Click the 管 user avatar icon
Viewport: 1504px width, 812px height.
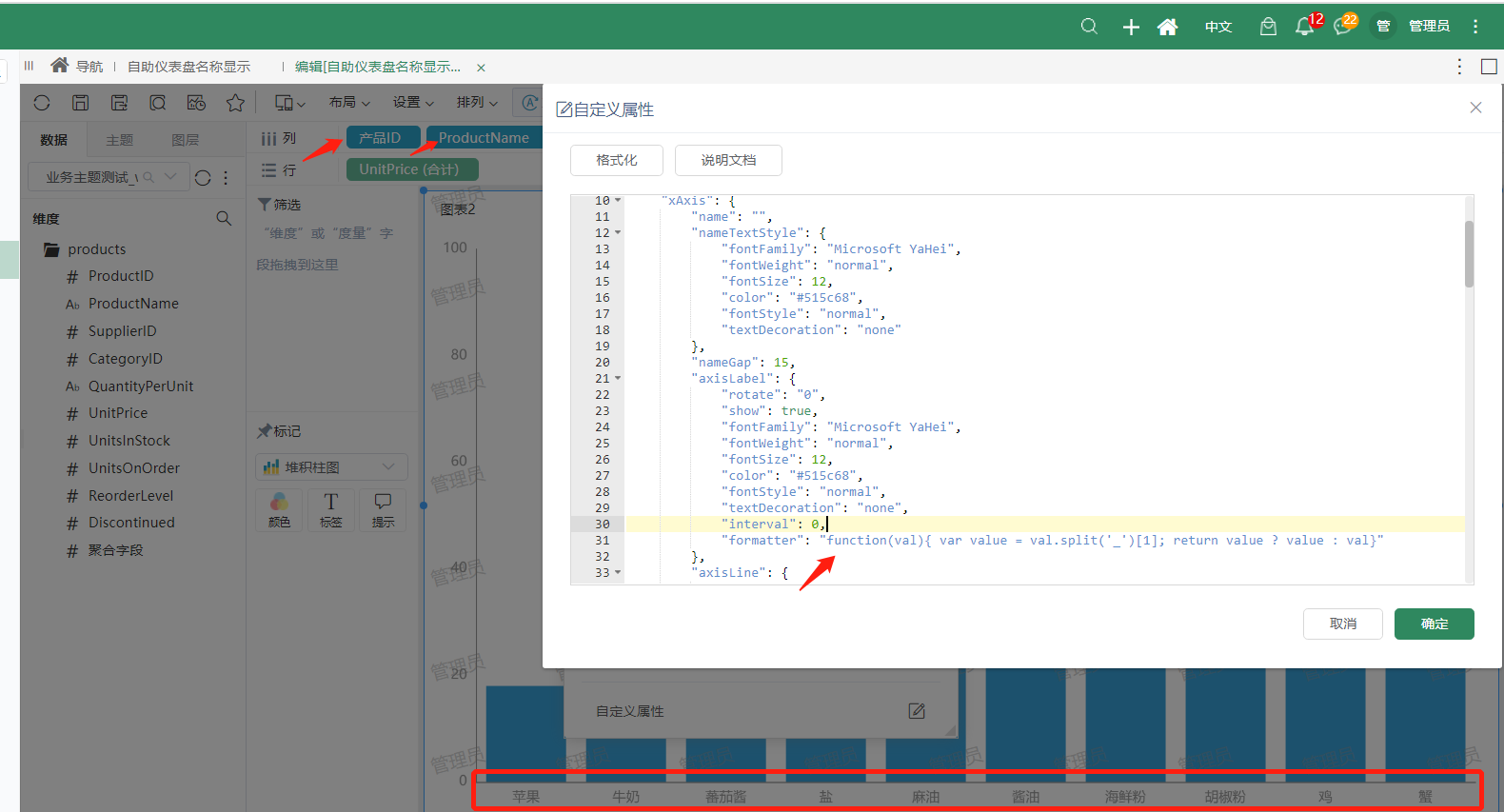click(1383, 26)
